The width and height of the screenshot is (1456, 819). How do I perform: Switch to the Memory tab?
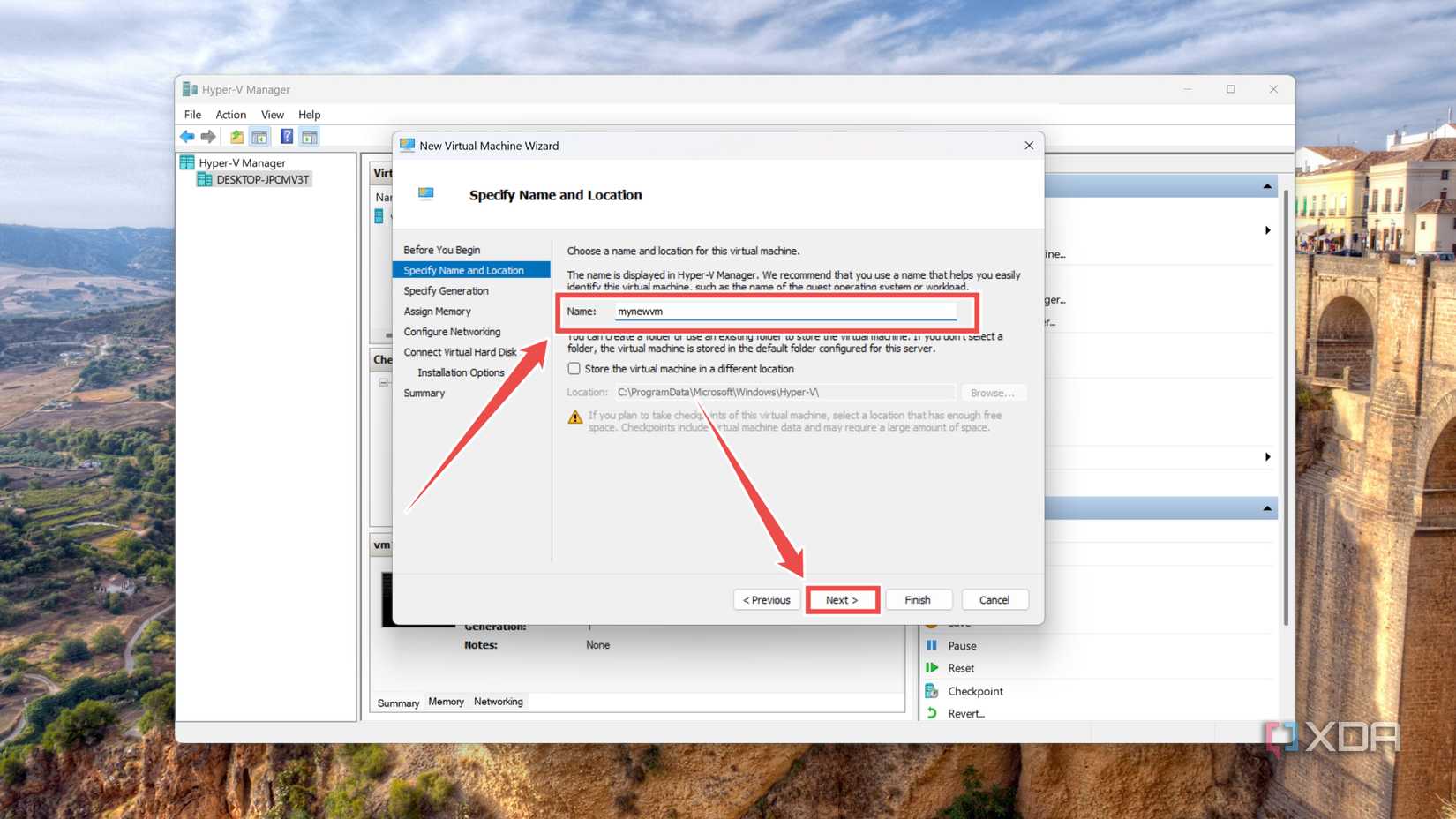tap(446, 701)
